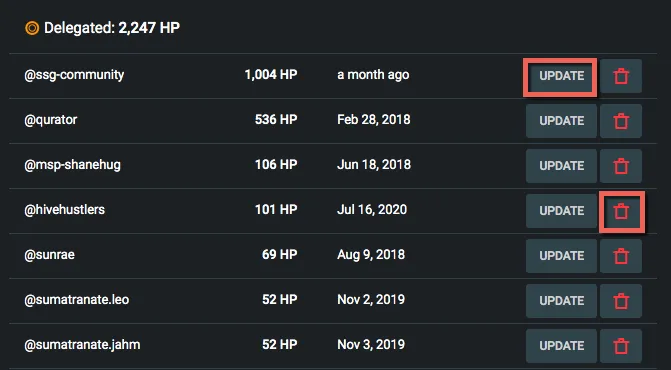This screenshot has height=370, width=671.
Task: Click UPDATE next to @hivehustlers
Action: (561, 211)
